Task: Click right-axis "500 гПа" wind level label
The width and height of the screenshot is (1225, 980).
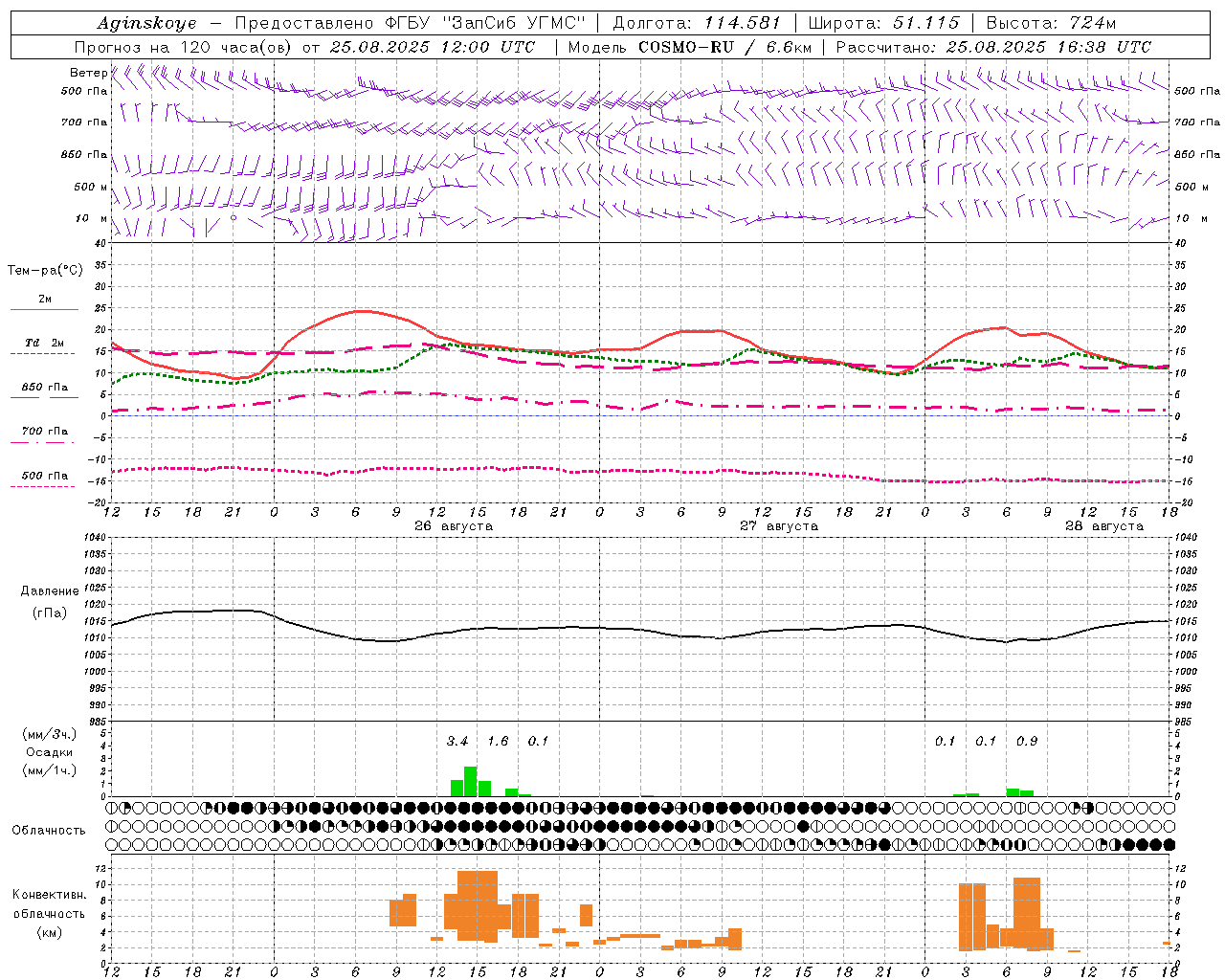Action: point(1197,91)
